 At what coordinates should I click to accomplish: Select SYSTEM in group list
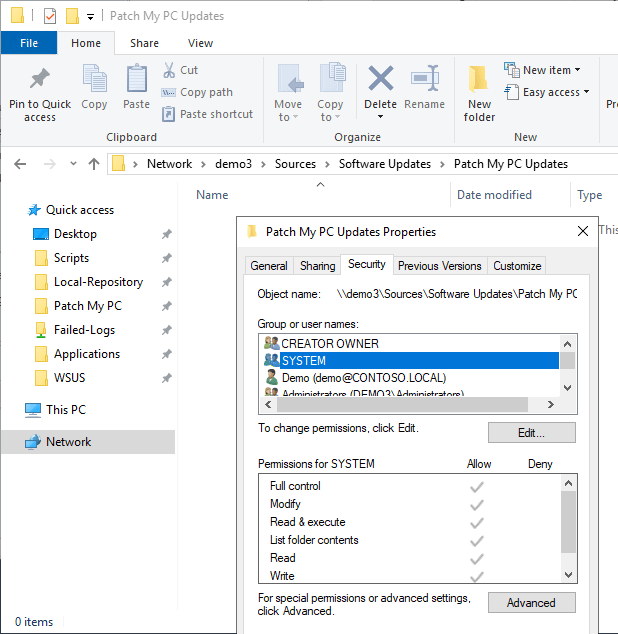(409, 360)
